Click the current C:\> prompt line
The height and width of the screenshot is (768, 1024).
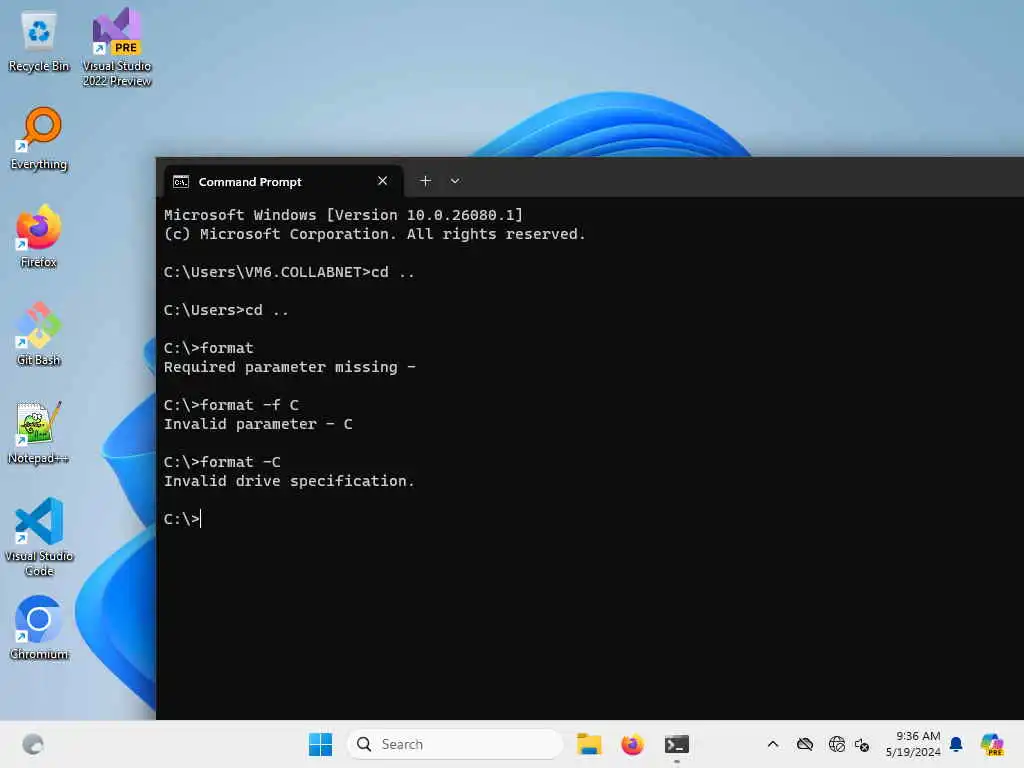pyautogui.click(x=183, y=519)
